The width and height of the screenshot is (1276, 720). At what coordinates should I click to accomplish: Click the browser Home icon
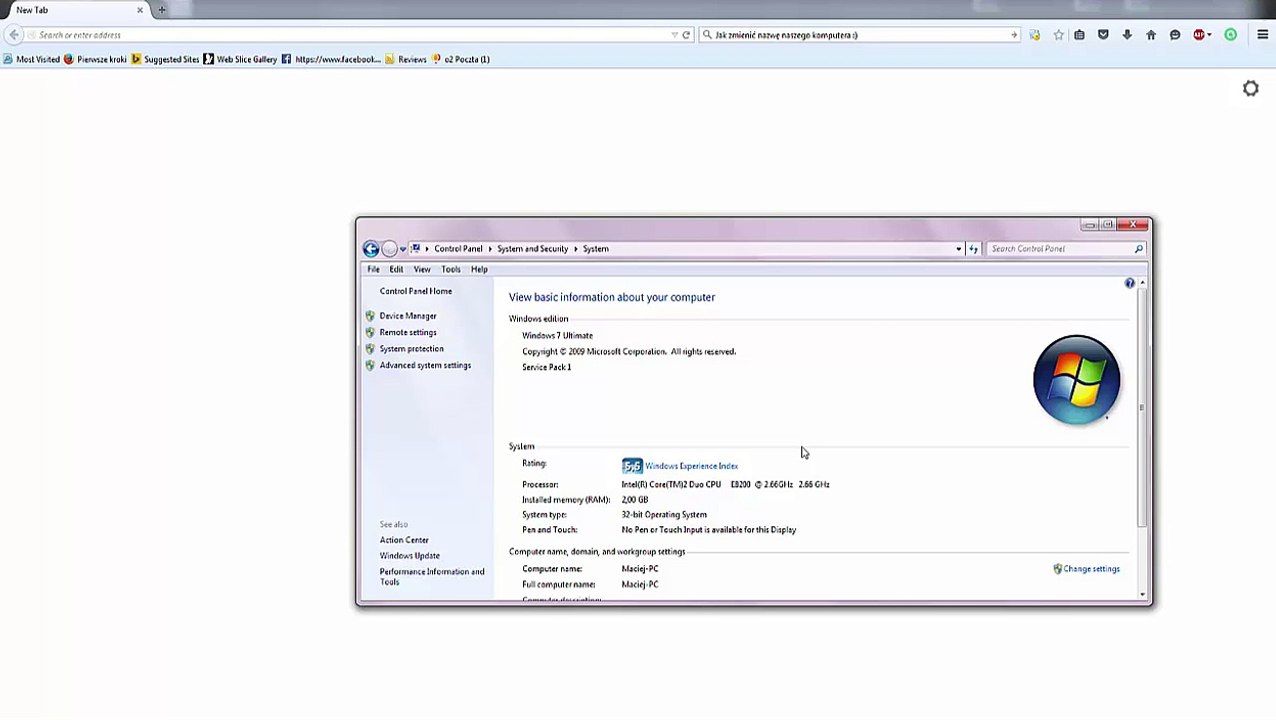1151,35
